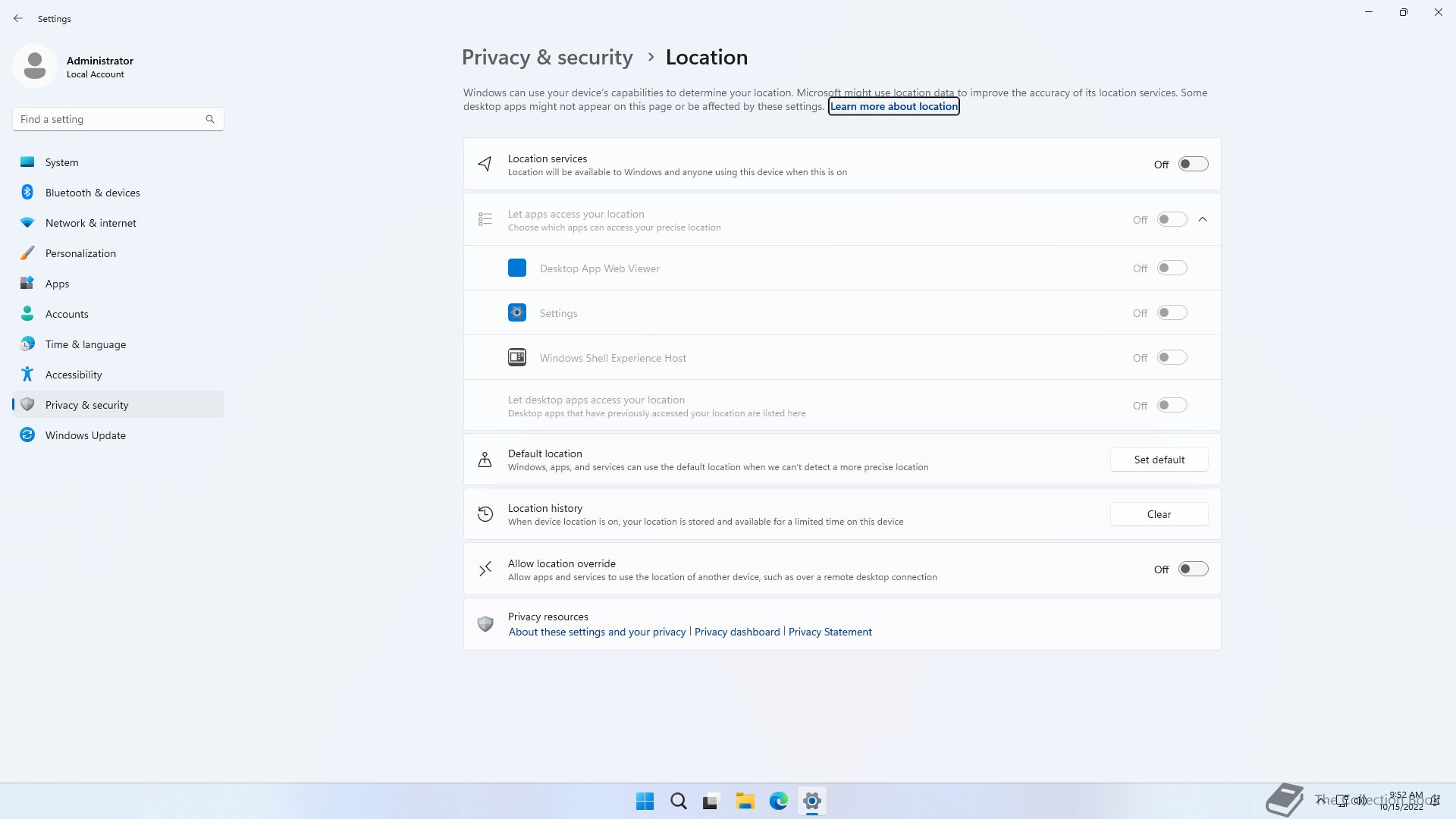The width and height of the screenshot is (1456, 819).
Task: Click the Desktop App Web Viewer app icon
Action: [517, 268]
